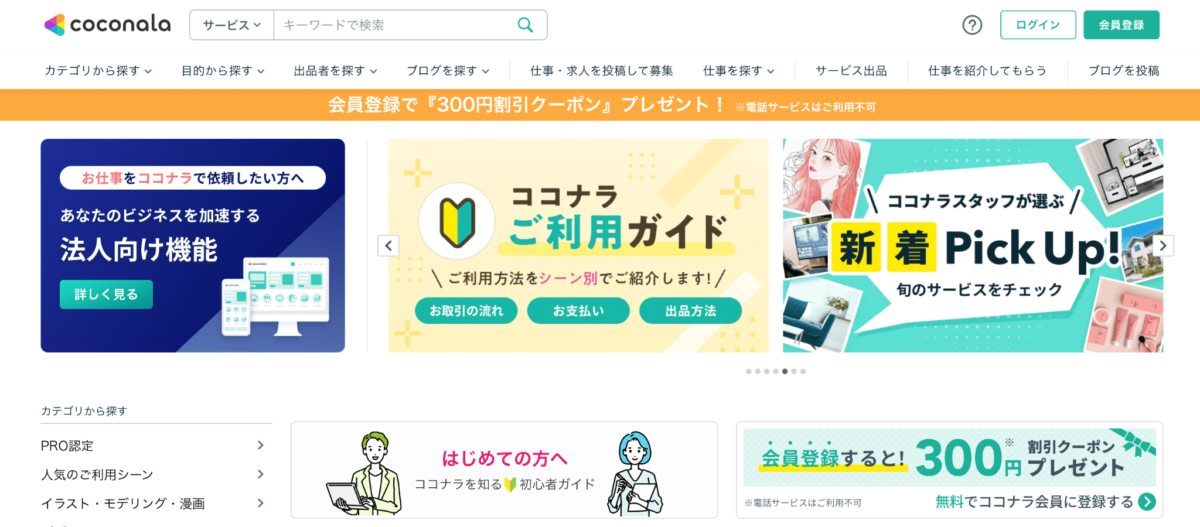Image resolution: width=1200 pixels, height=527 pixels.
Task: Open はじめての方へ beginner guide banner
Action: [504, 470]
